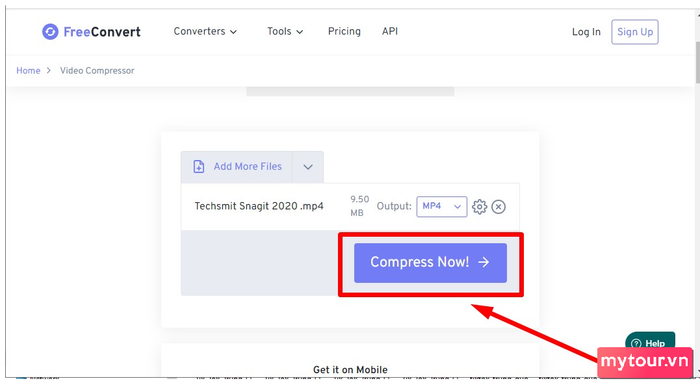Click the page's vertical scrollbar
Viewport: 700px width, 387px height.
point(697,62)
